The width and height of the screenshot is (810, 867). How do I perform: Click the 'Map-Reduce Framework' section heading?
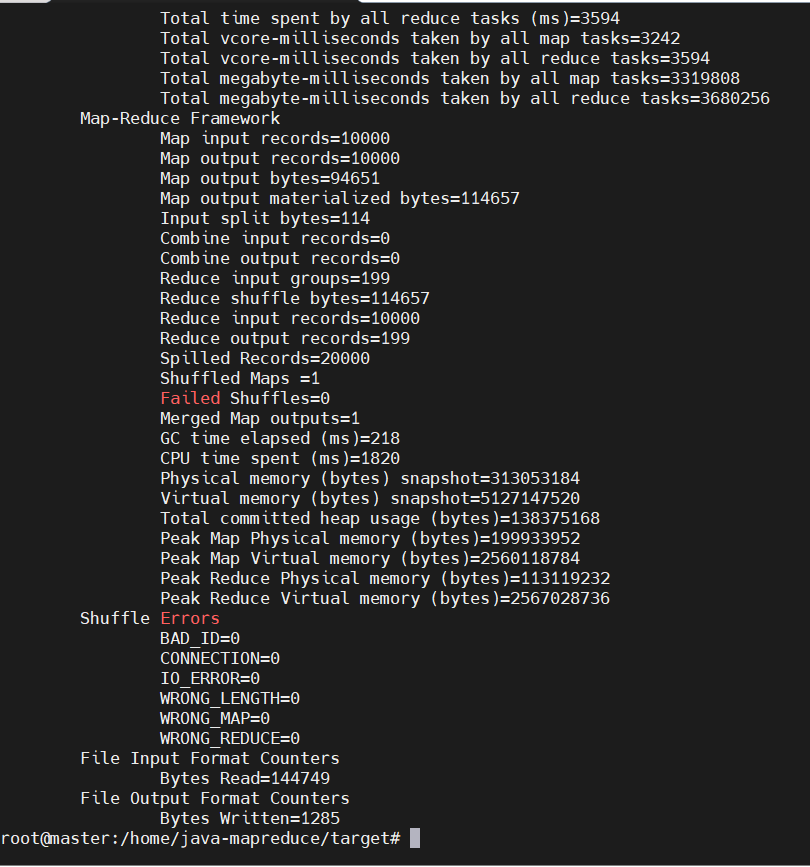(x=180, y=118)
